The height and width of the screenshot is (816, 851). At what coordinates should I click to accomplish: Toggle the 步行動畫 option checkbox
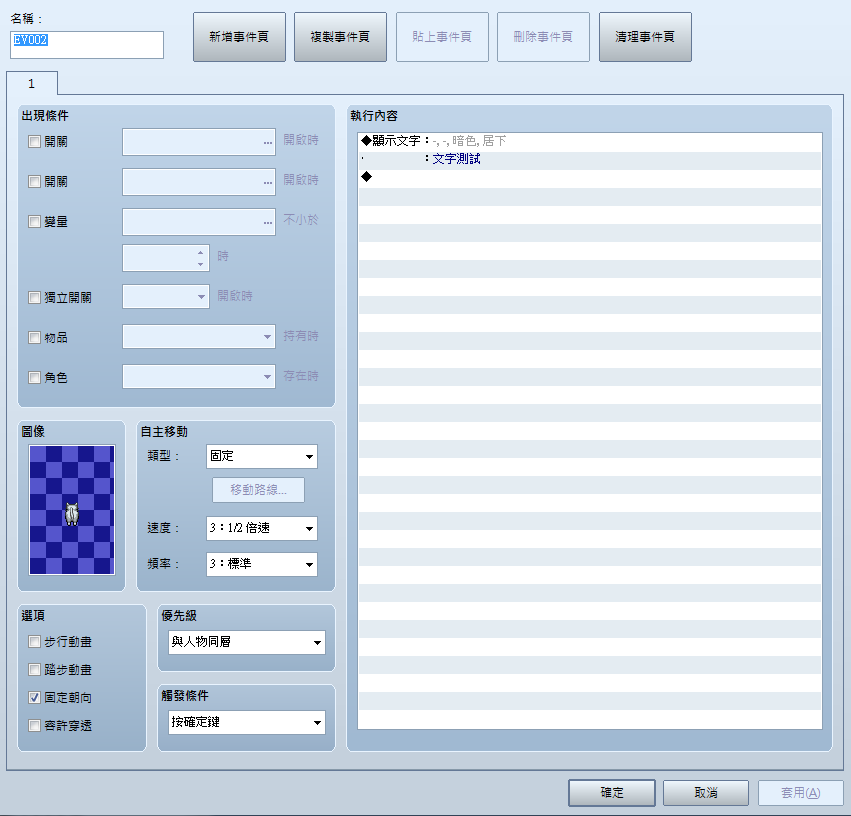click(34, 642)
